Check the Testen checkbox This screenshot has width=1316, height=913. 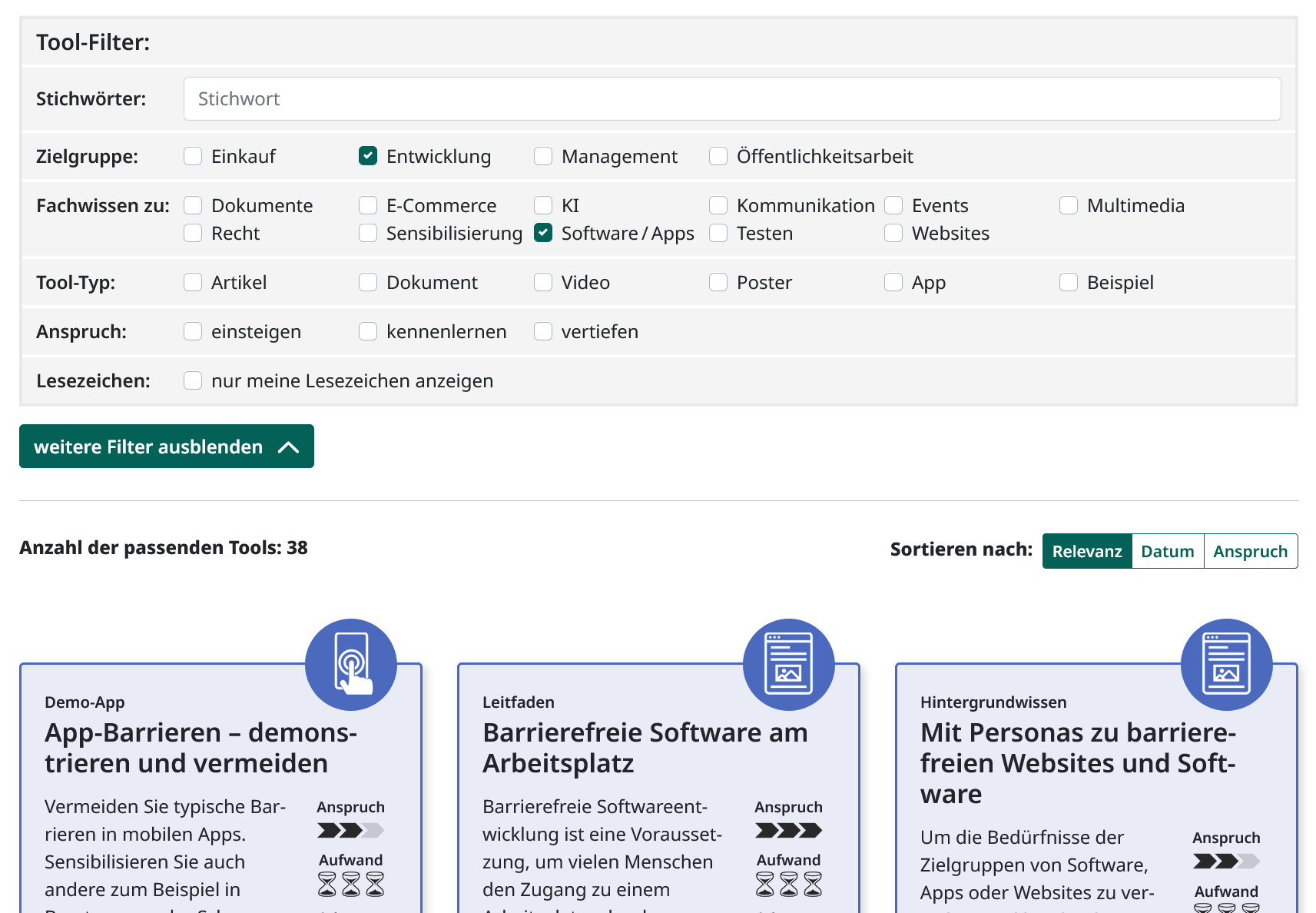tap(718, 233)
